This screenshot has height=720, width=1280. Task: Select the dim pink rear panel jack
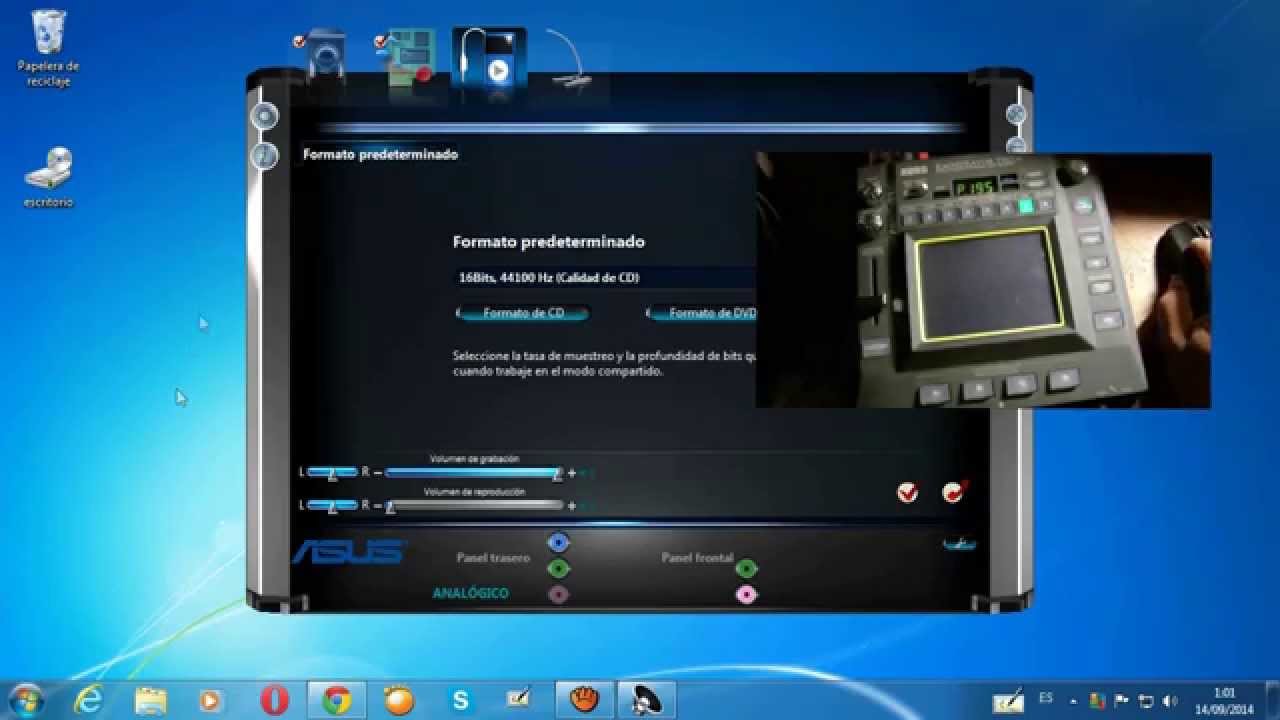pos(558,594)
